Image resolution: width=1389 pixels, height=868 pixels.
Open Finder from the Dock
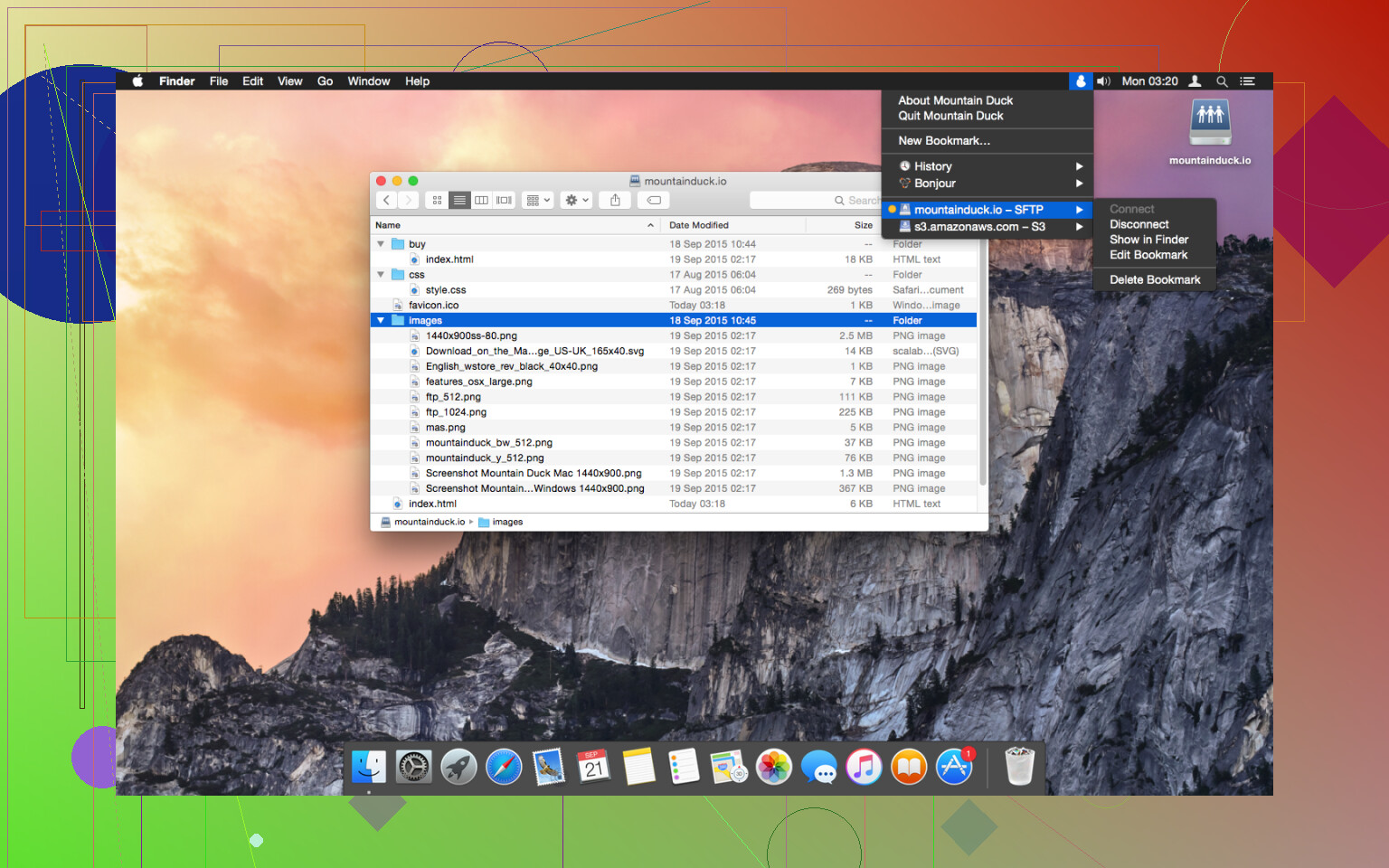(x=369, y=768)
